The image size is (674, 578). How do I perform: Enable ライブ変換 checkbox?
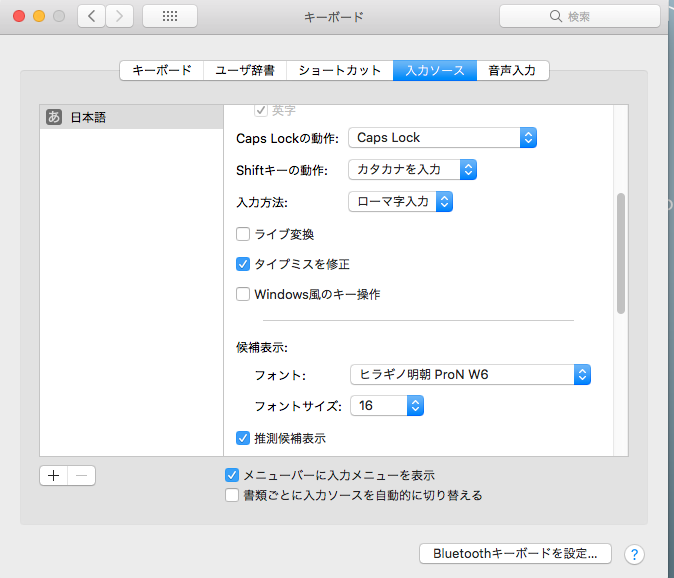click(242, 234)
